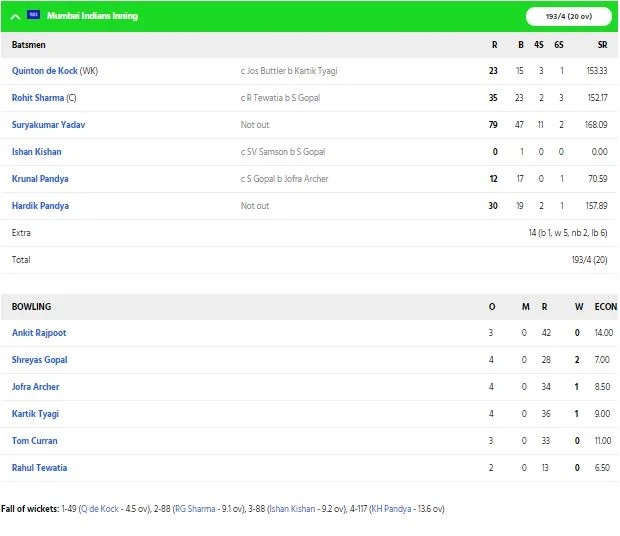The image size is (620, 536).
Task: Click KH Pandya in fall of wickets
Action: pyautogui.click(x=391, y=509)
